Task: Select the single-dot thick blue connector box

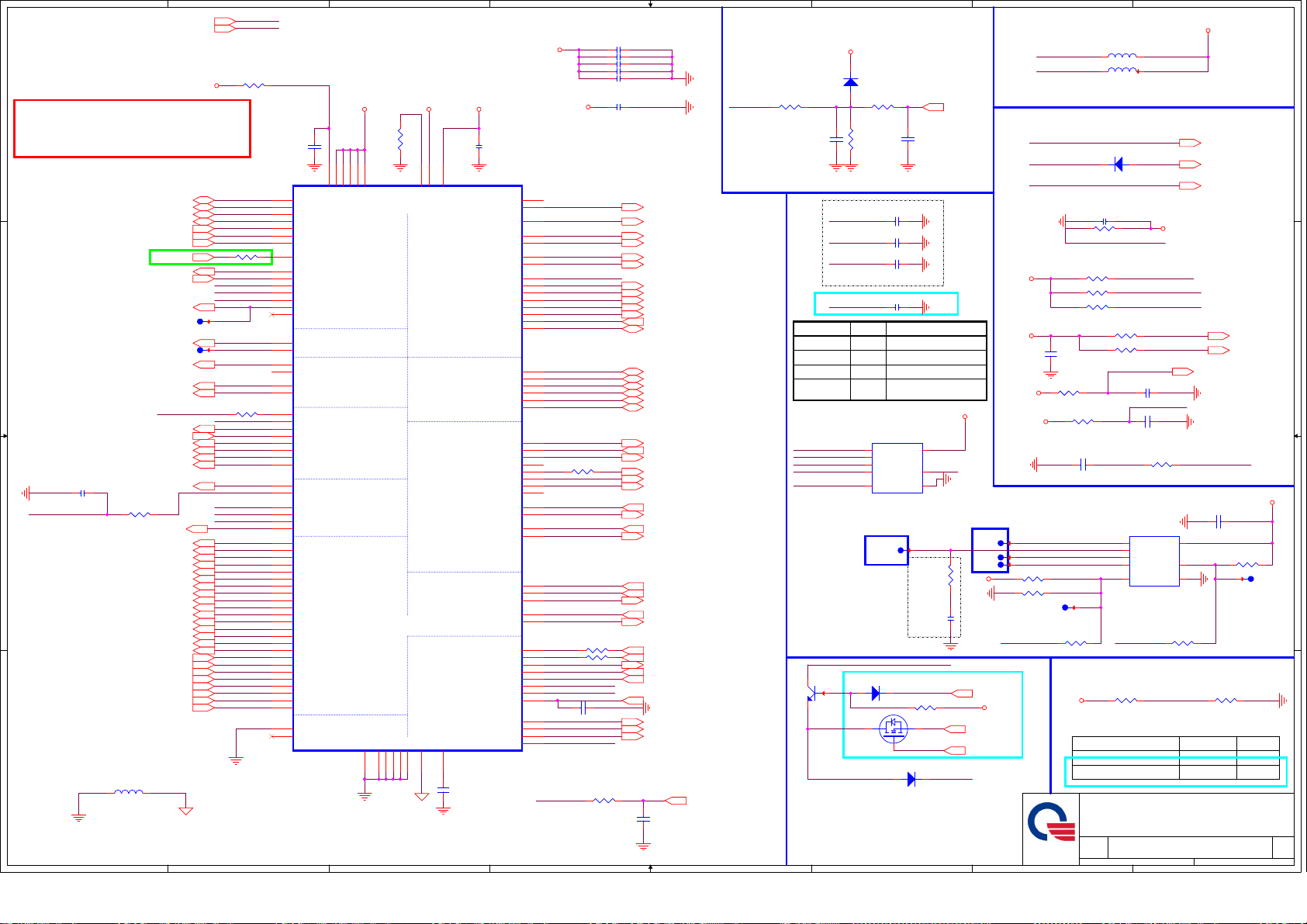Action: (x=887, y=550)
